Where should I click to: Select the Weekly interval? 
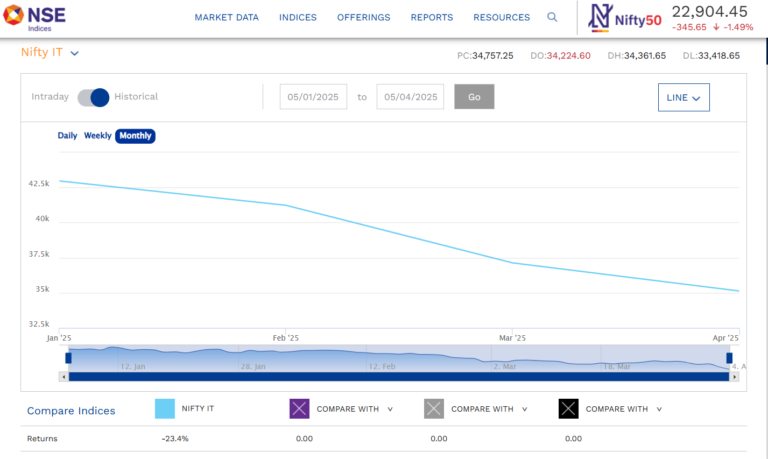click(x=97, y=136)
